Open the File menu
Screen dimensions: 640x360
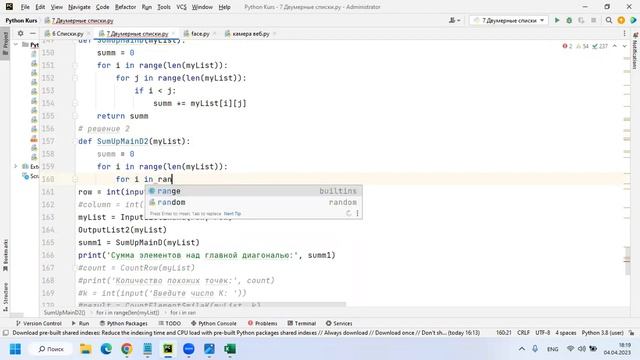25,7
